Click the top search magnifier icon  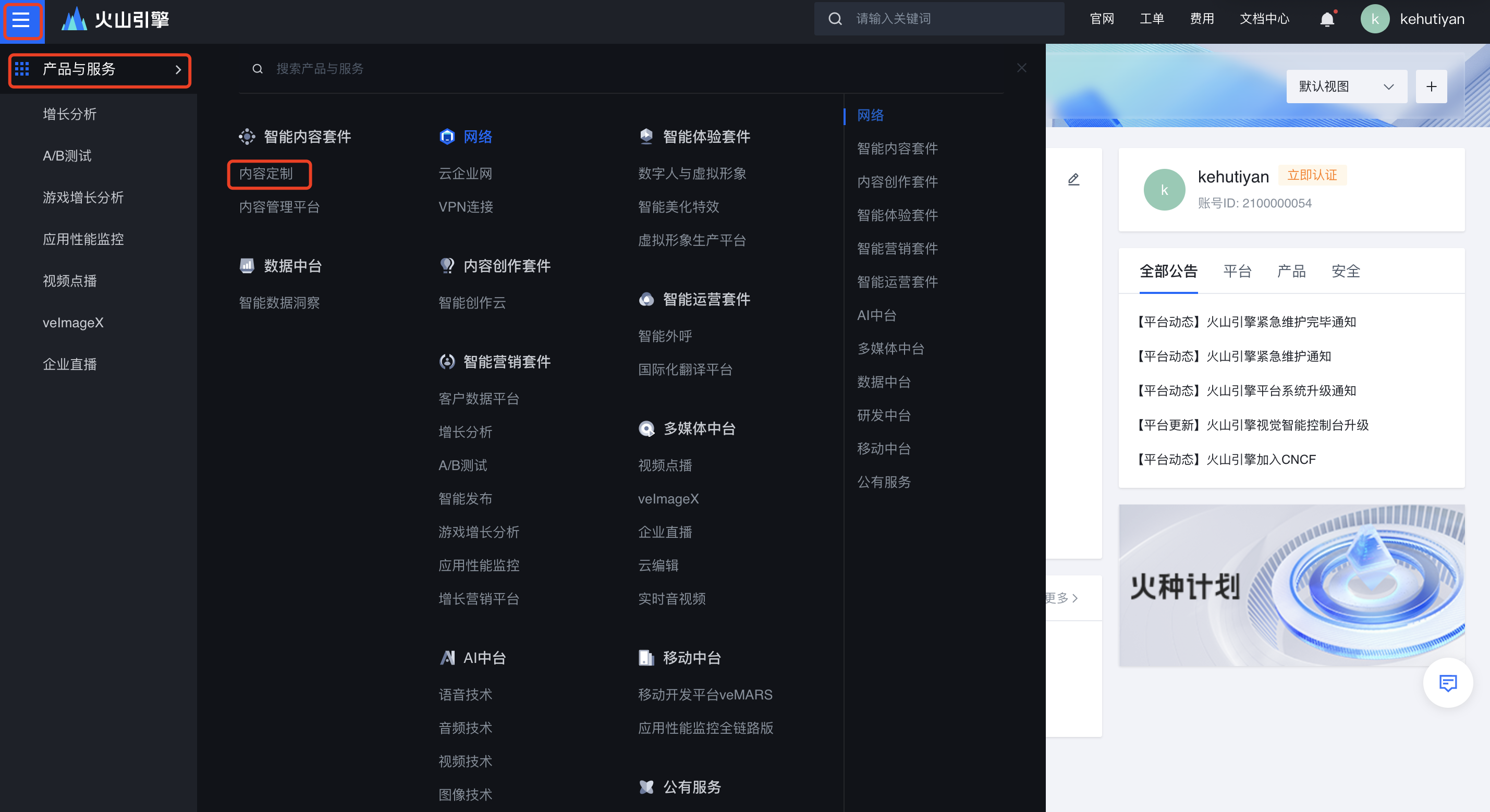tap(835, 19)
